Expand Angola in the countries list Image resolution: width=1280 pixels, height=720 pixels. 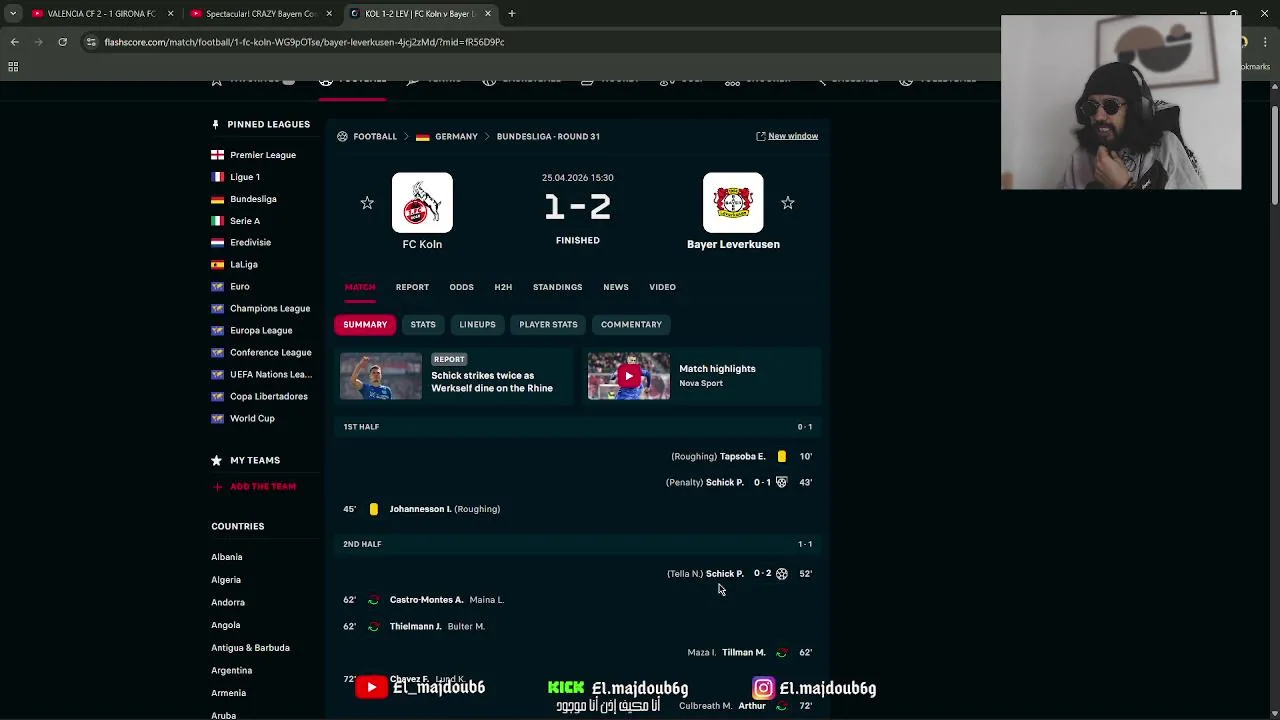226,625
